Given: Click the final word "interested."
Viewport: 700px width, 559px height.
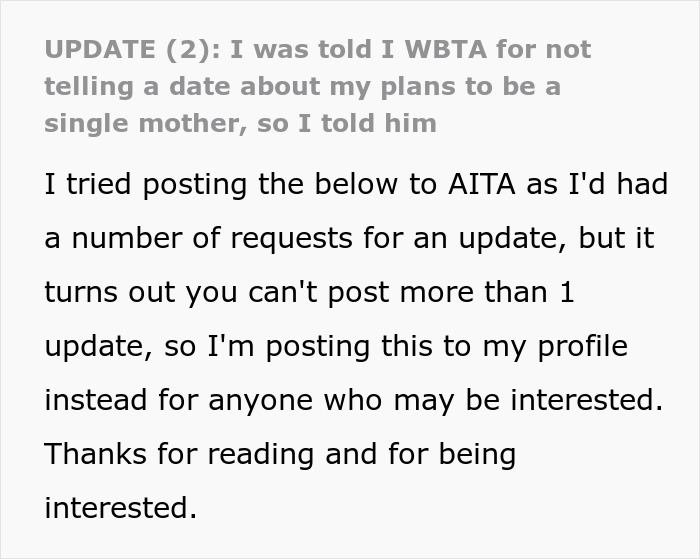Looking at the screenshot, I should (x=120, y=507).
